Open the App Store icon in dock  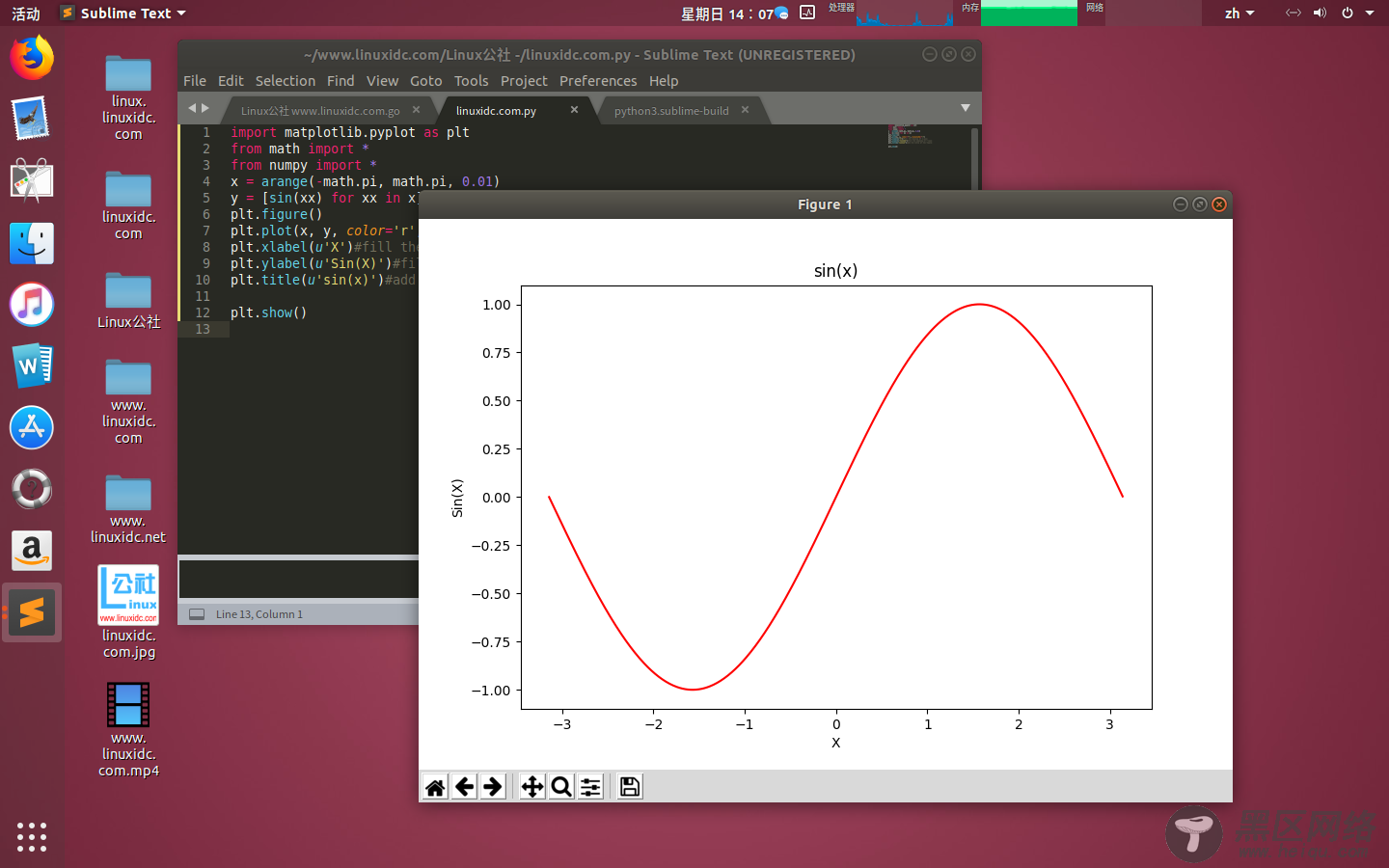coord(32,427)
